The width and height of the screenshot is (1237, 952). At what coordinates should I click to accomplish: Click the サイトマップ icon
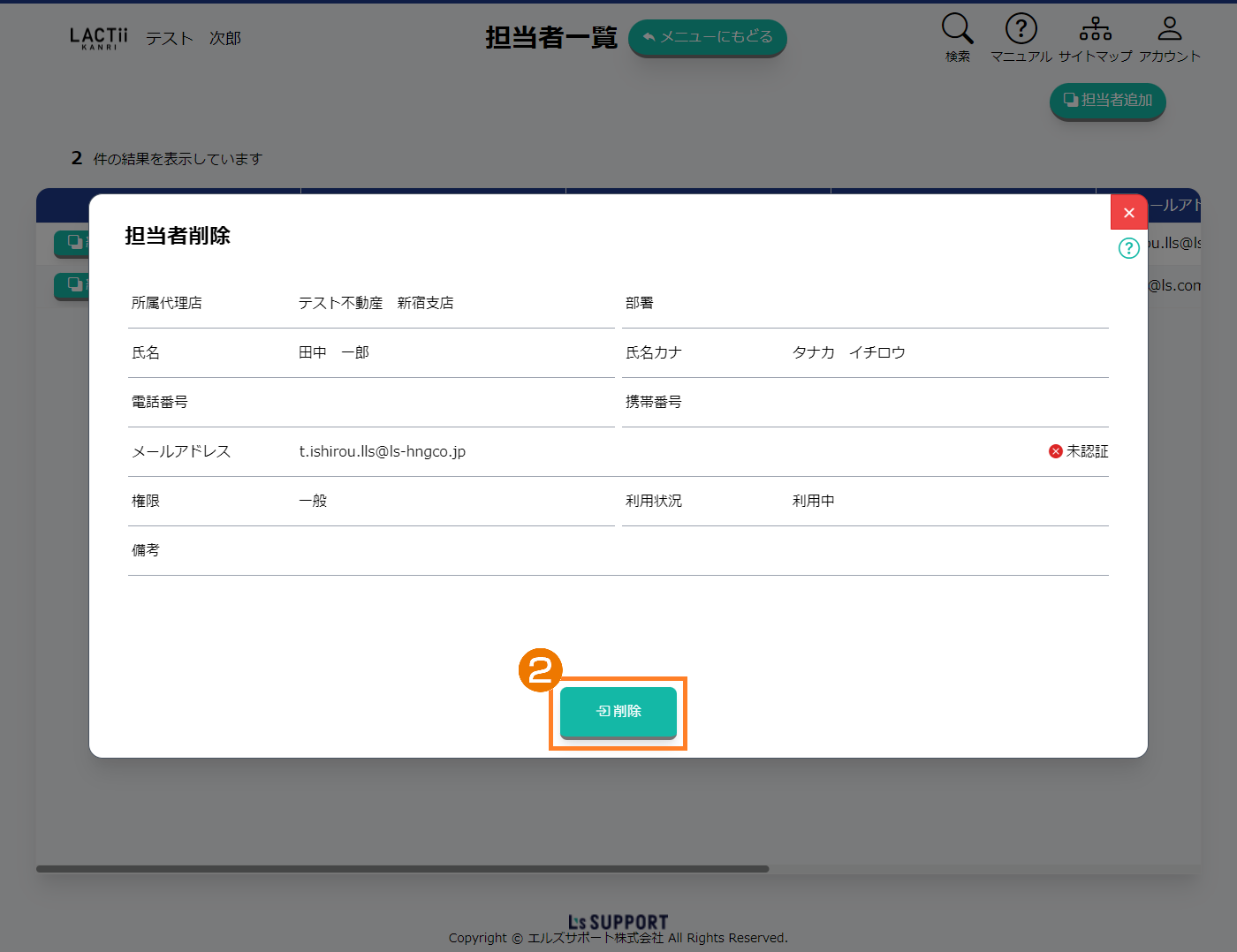coord(1095,29)
